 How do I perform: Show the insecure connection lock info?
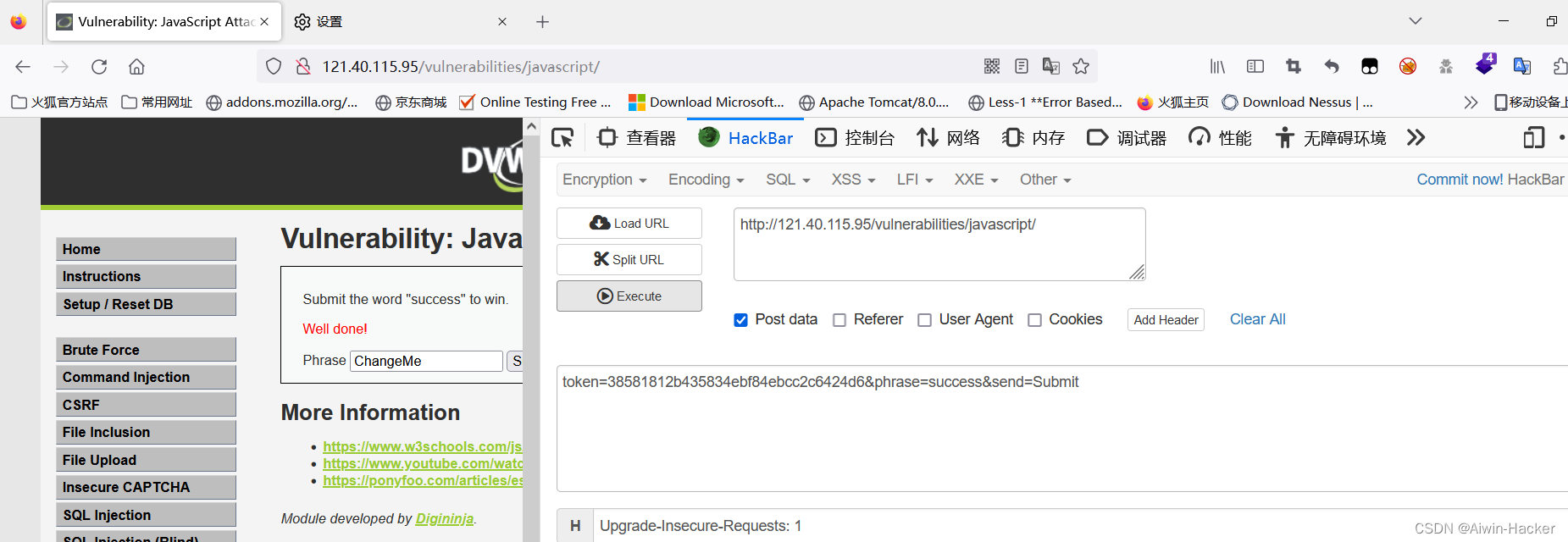(x=302, y=66)
